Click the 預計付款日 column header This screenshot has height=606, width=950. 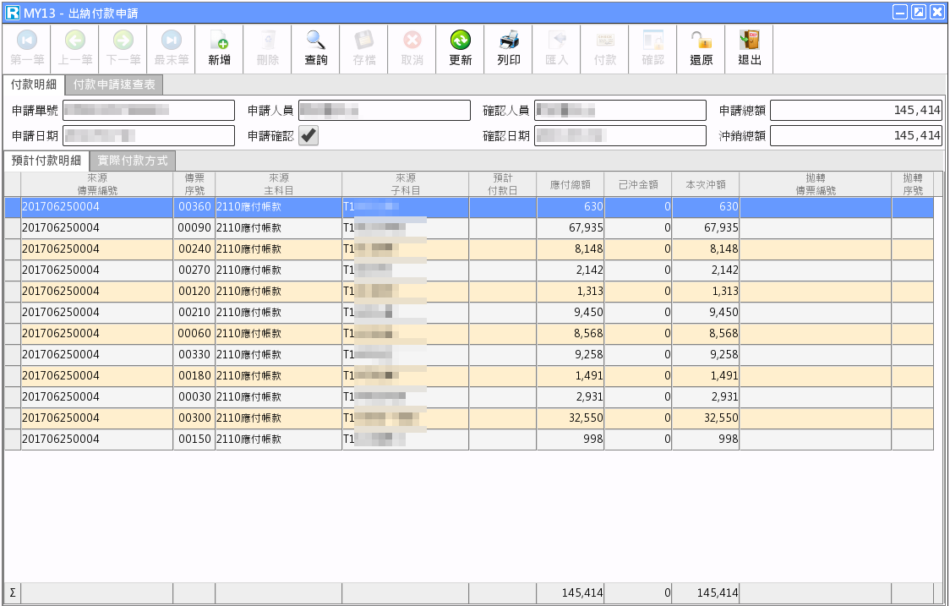point(503,184)
